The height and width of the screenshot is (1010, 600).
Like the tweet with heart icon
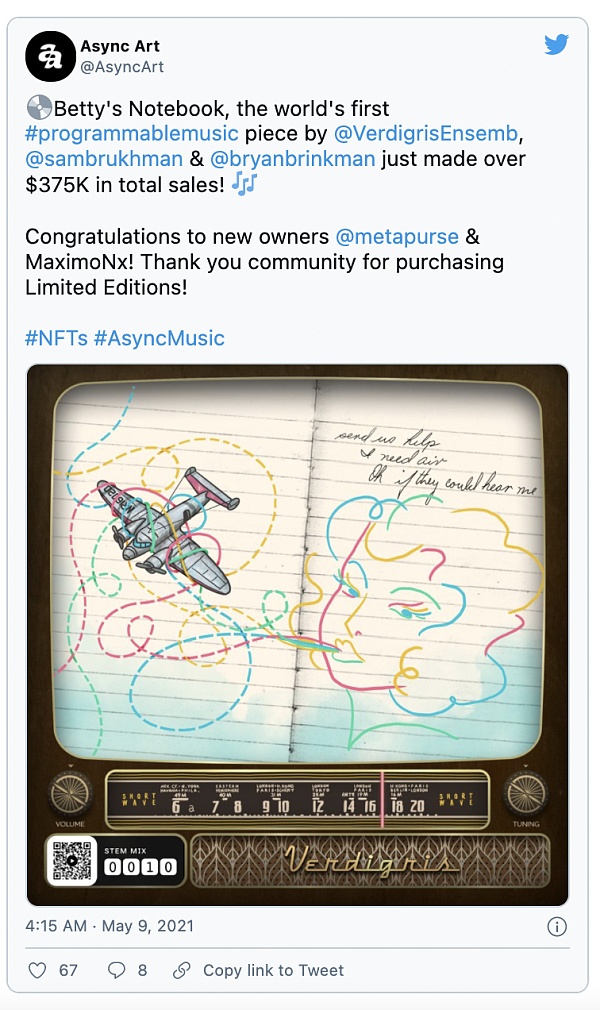(37, 970)
